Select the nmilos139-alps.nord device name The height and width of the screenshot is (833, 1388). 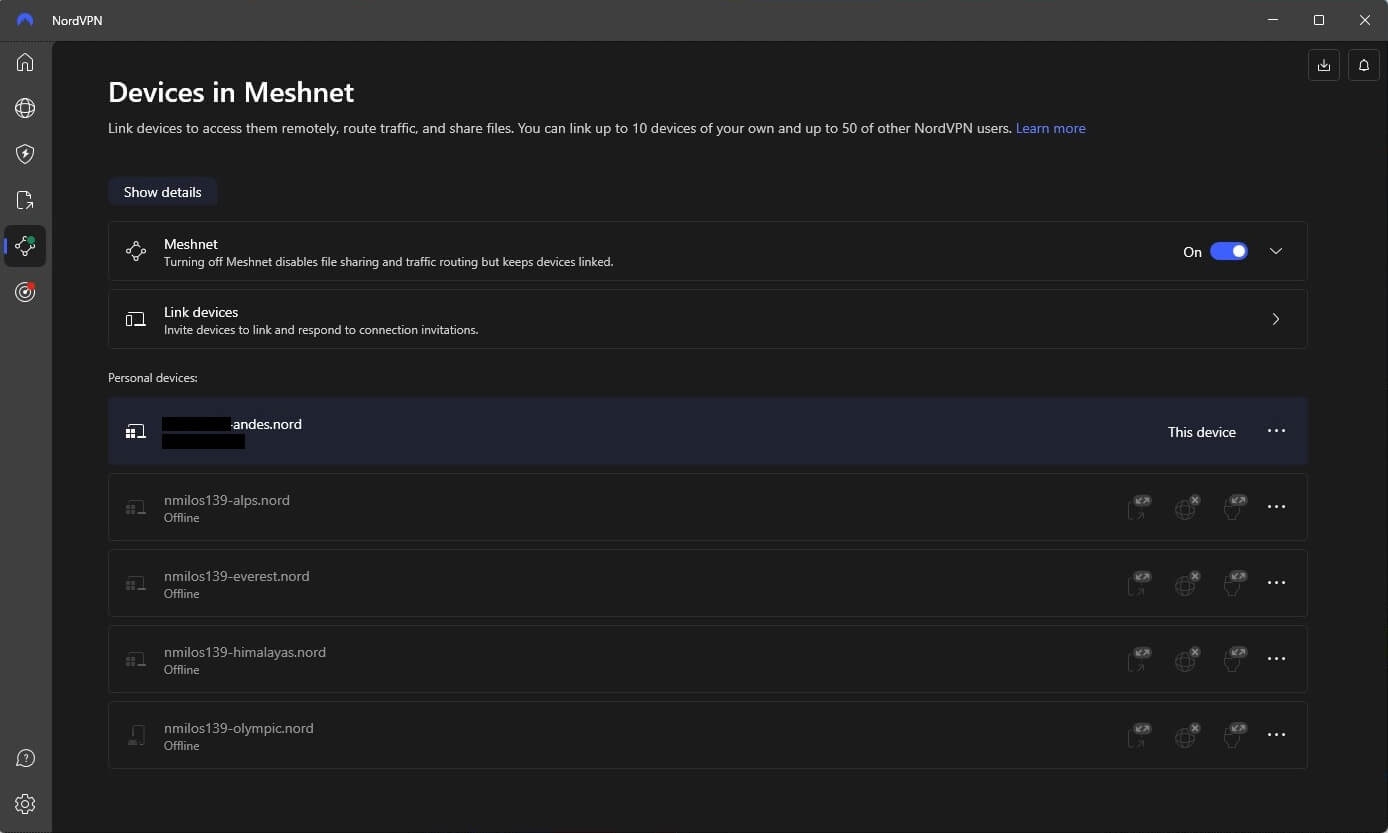[x=227, y=500]
